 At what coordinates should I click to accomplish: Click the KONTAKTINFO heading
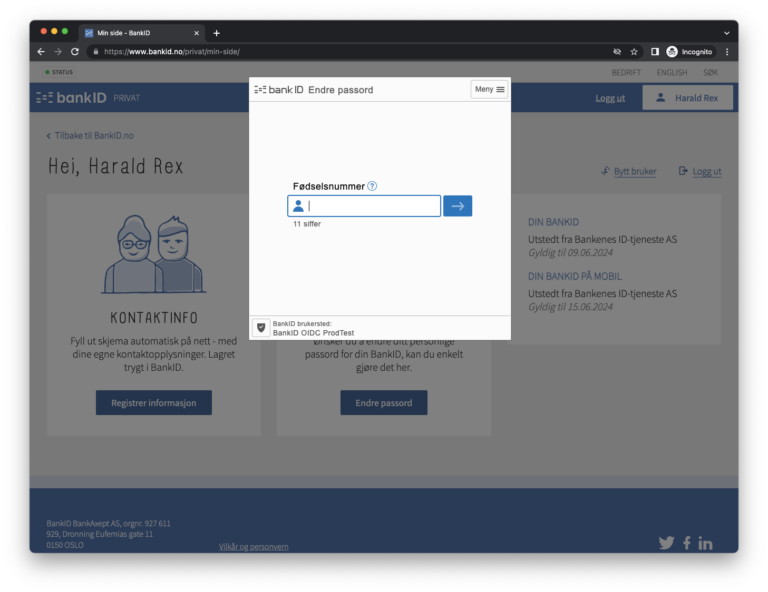pos(154,318)
